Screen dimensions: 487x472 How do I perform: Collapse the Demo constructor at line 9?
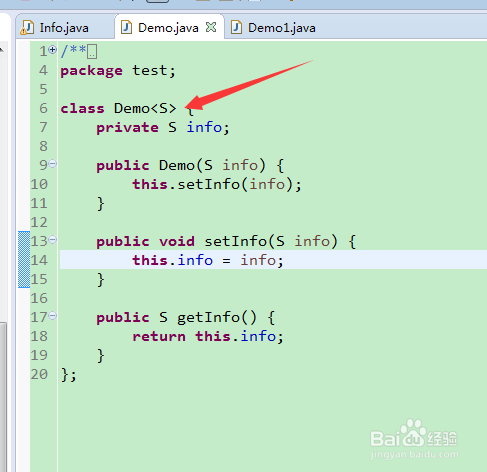[53, 164]
